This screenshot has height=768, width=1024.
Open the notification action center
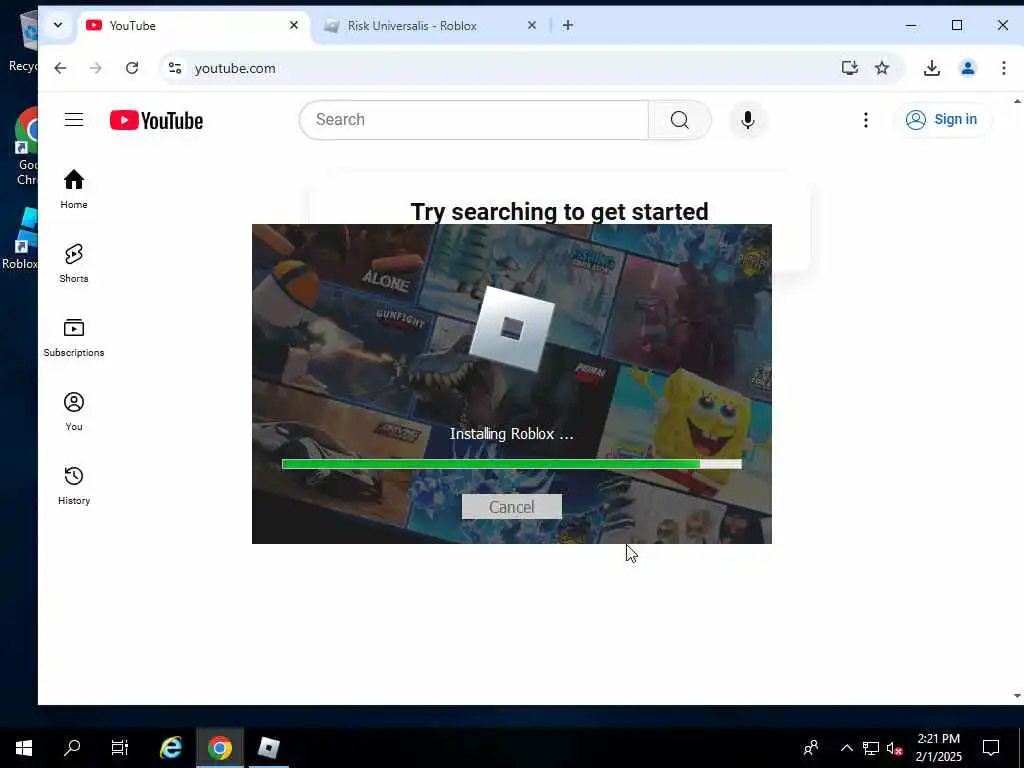991,748
